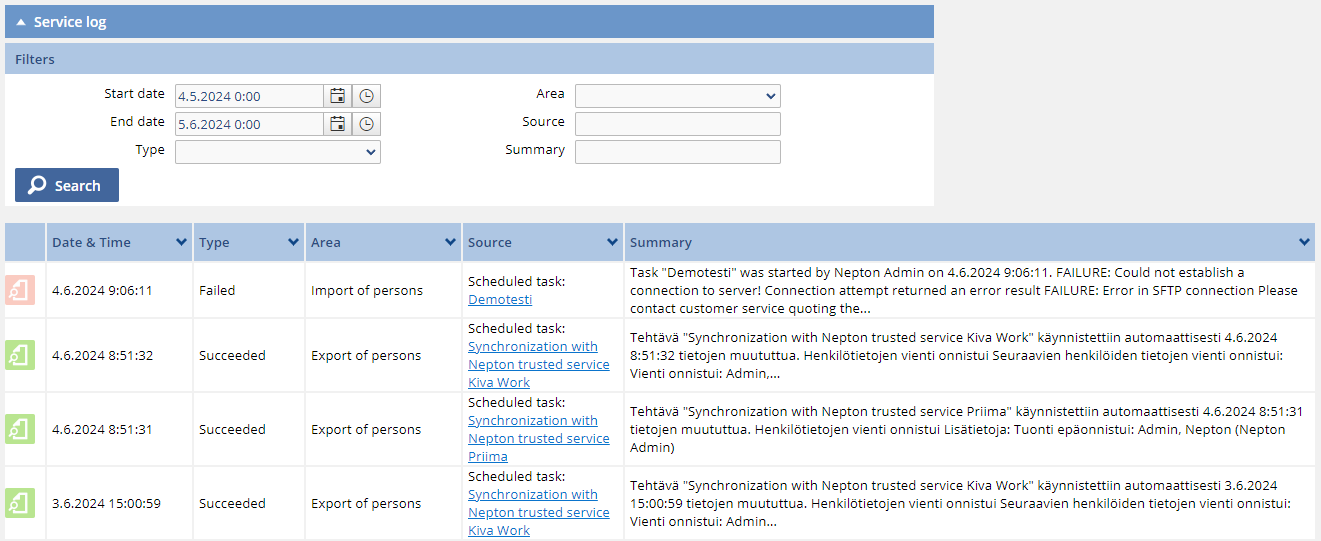Viewport: 1321px width, 541px height.
Task: Focus the Summary filter text field
Action: coord(678,152)
